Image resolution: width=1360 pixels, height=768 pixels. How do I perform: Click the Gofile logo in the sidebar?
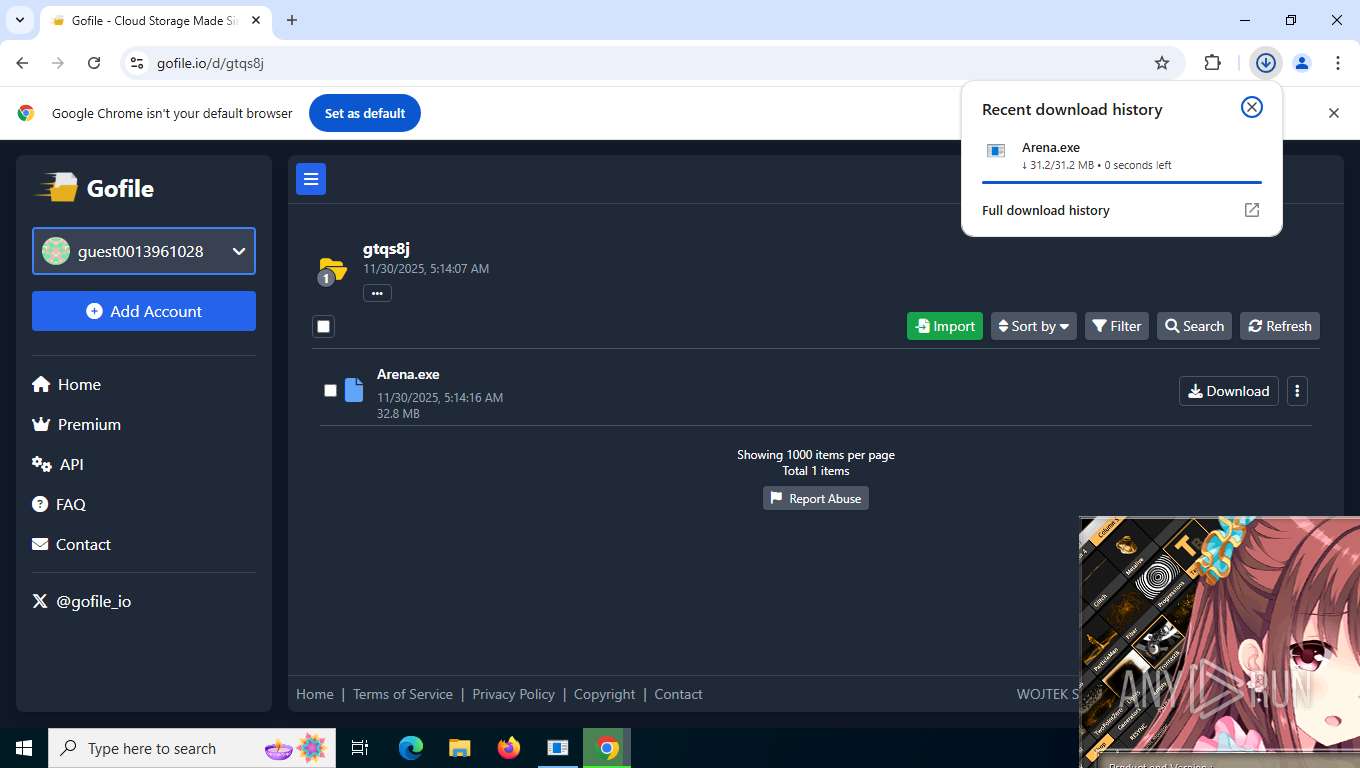tap(95, 188)
